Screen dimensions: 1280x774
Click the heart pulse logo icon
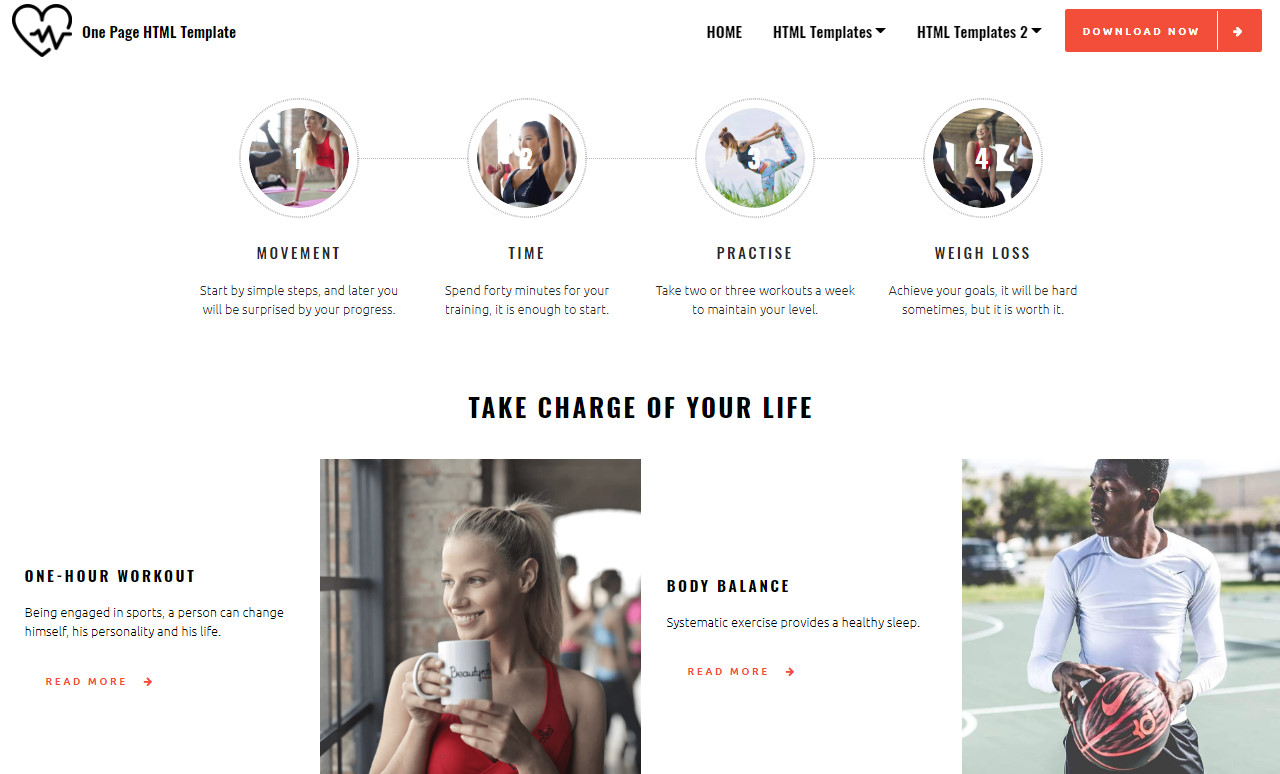(42, 30)
